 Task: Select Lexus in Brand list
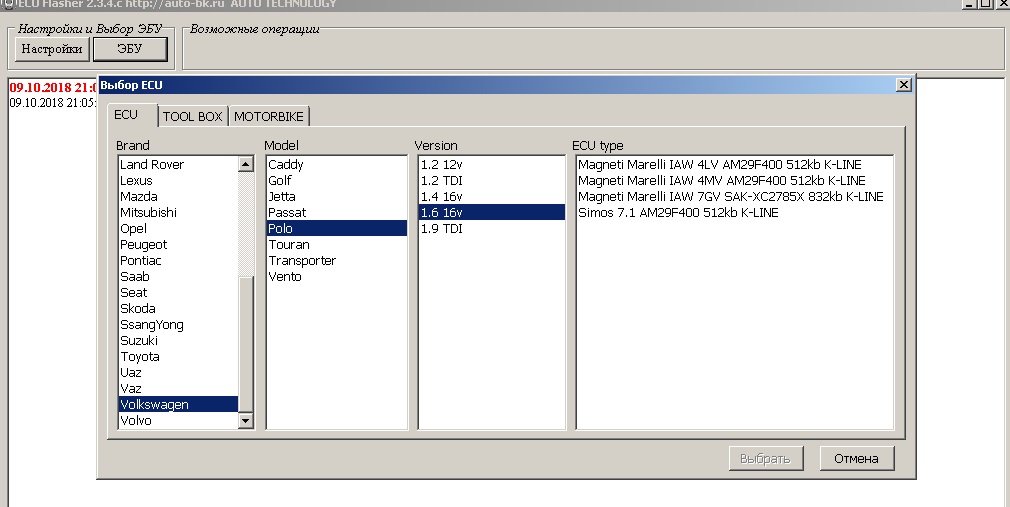pos(178,180)
